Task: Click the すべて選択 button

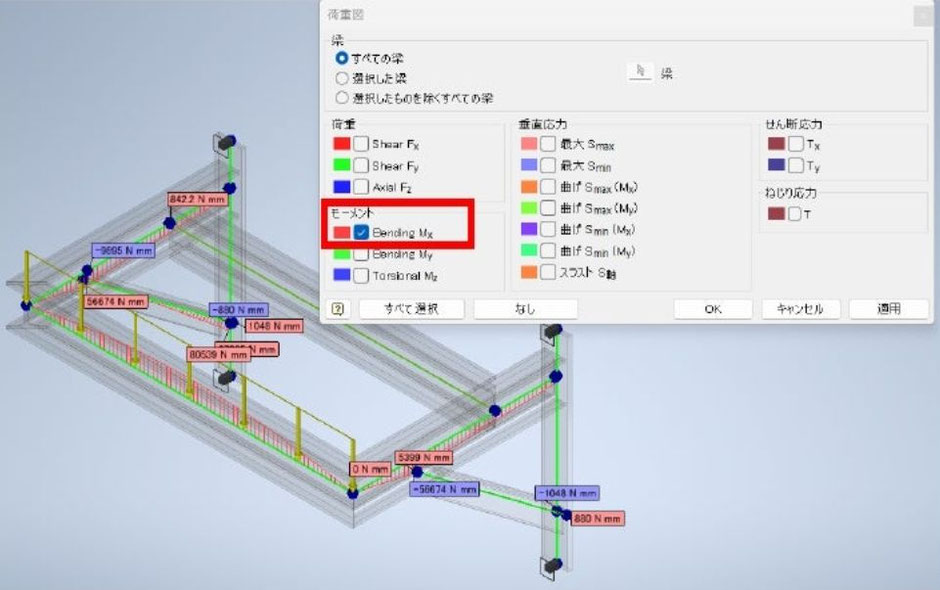Action: (411, 309)
